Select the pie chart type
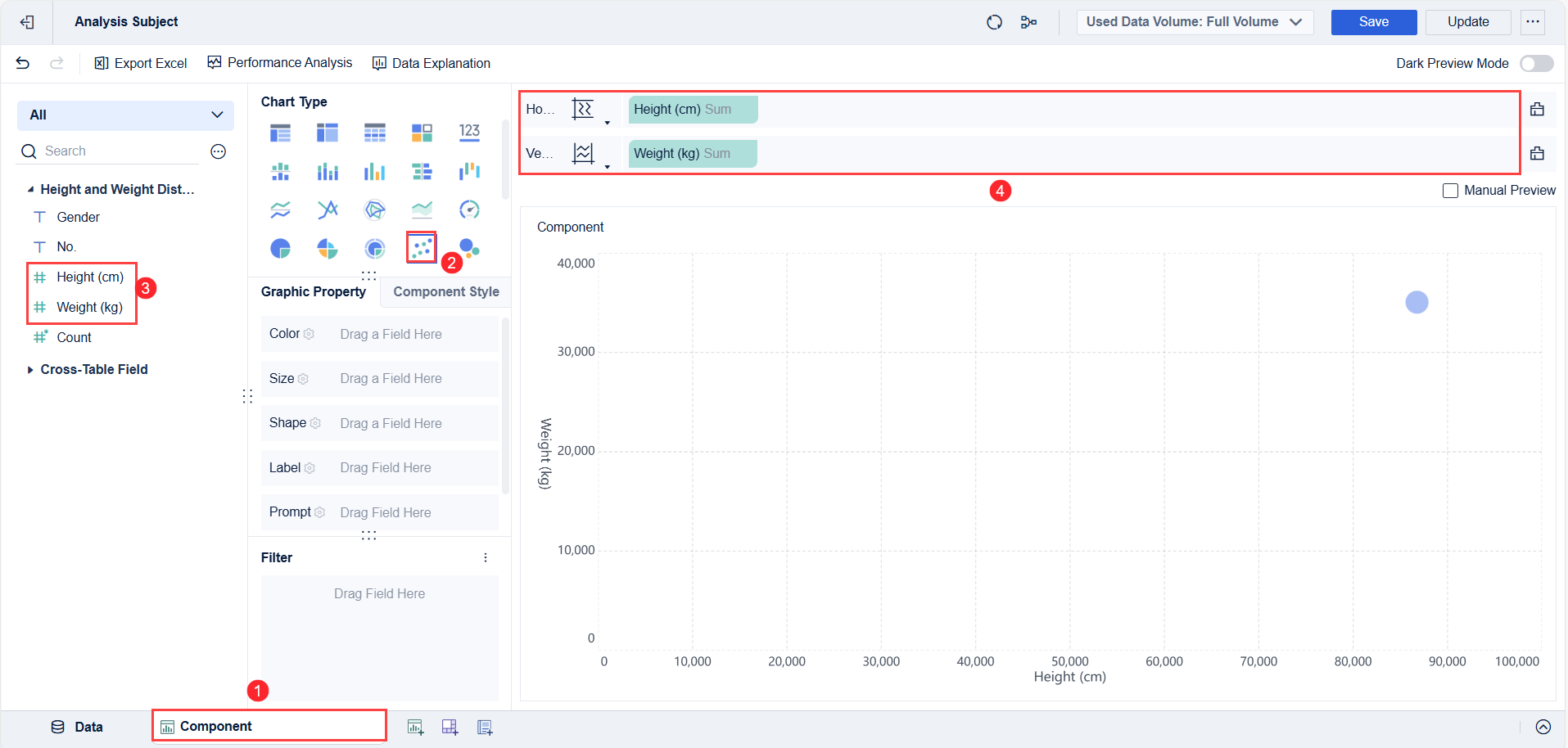The width and height of the screenshot is (1568, 748). click(x=280, y=248)
